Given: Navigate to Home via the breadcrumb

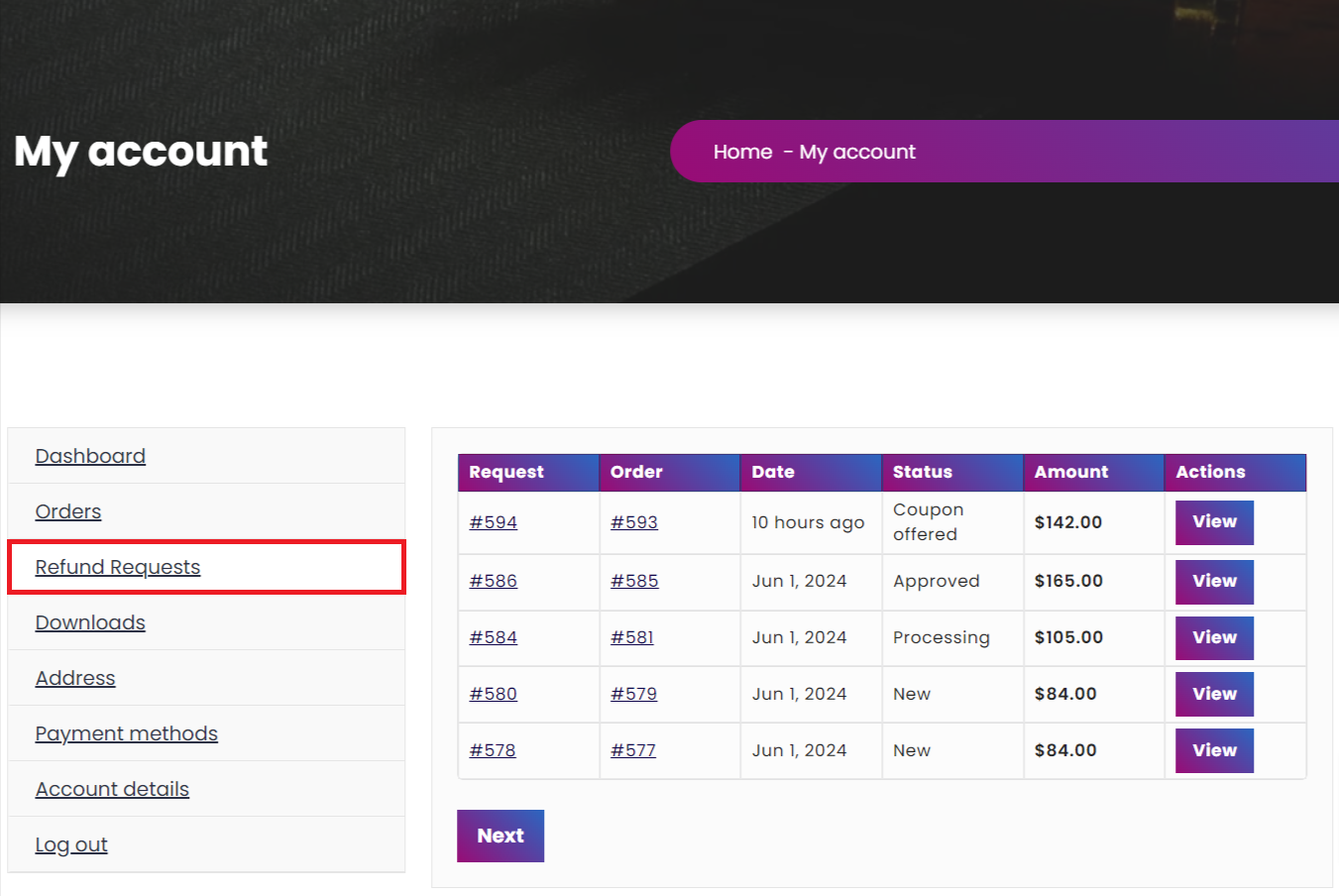Looking at the screenshot, I should (x=742, y=151).
